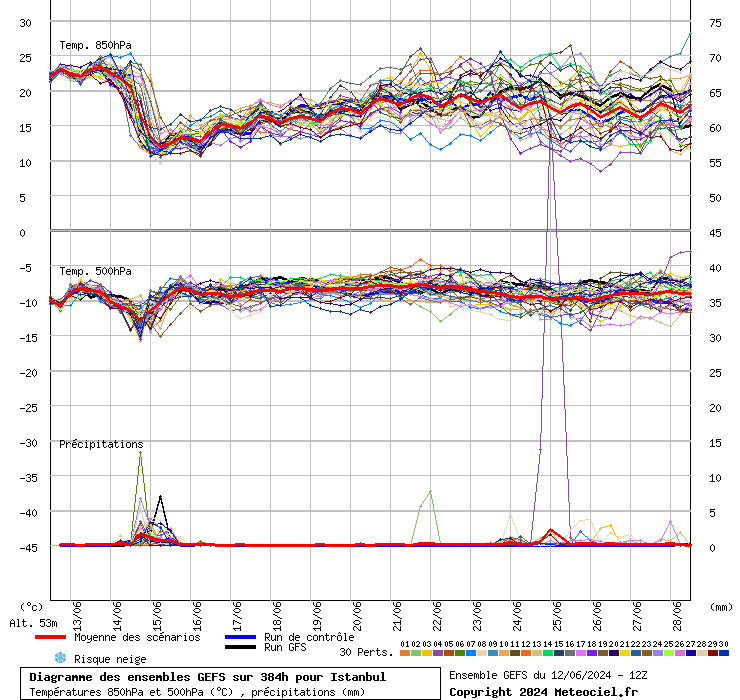The width and height of the screenshot is (740, 700).
Task: Click the 30 Perts. label
Action: point(366,652)
